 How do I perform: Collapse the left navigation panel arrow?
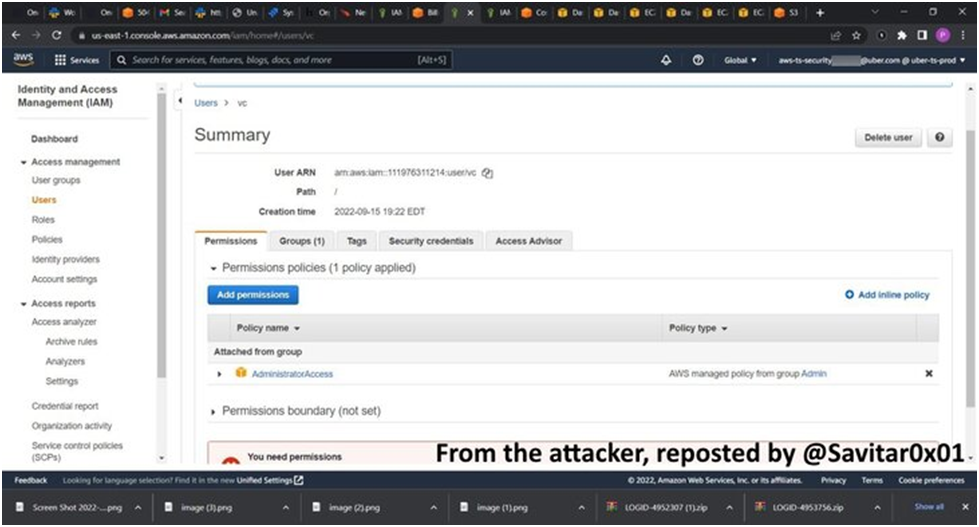(x=179, y=102)
